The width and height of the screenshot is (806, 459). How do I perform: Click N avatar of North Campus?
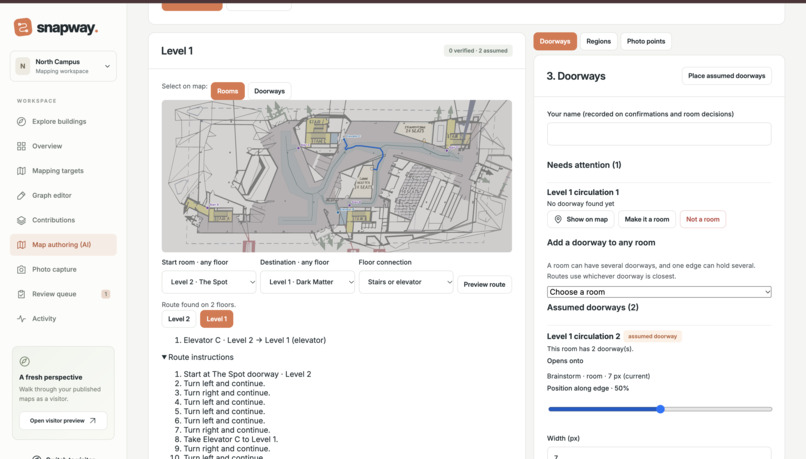[23, 66]
